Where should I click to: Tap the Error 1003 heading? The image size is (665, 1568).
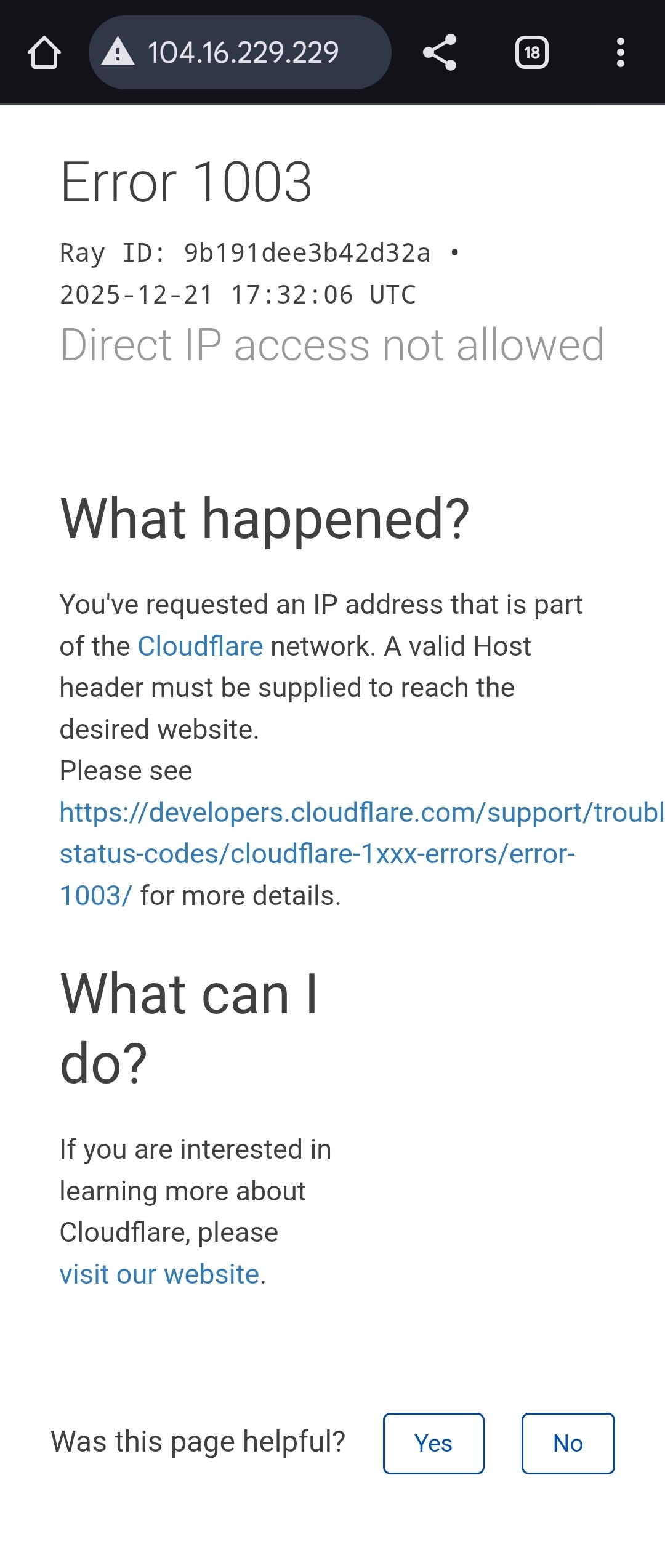click(x=187, y=182)
